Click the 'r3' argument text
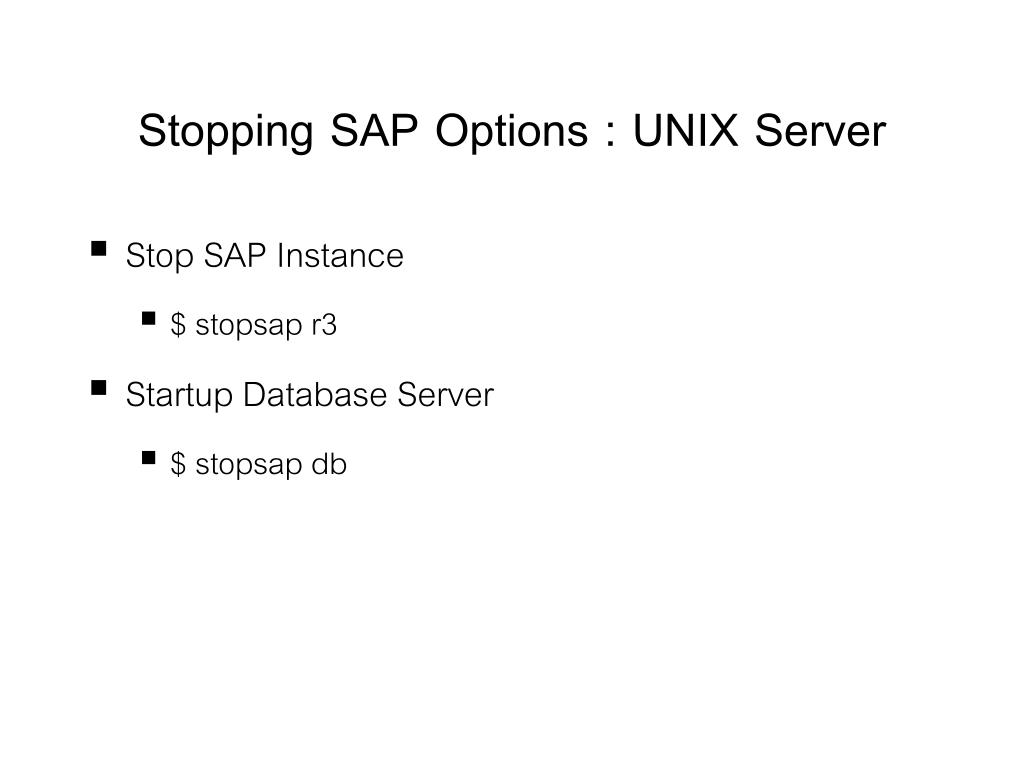This screenshot has height=768, width=1024. click(324, 325)
